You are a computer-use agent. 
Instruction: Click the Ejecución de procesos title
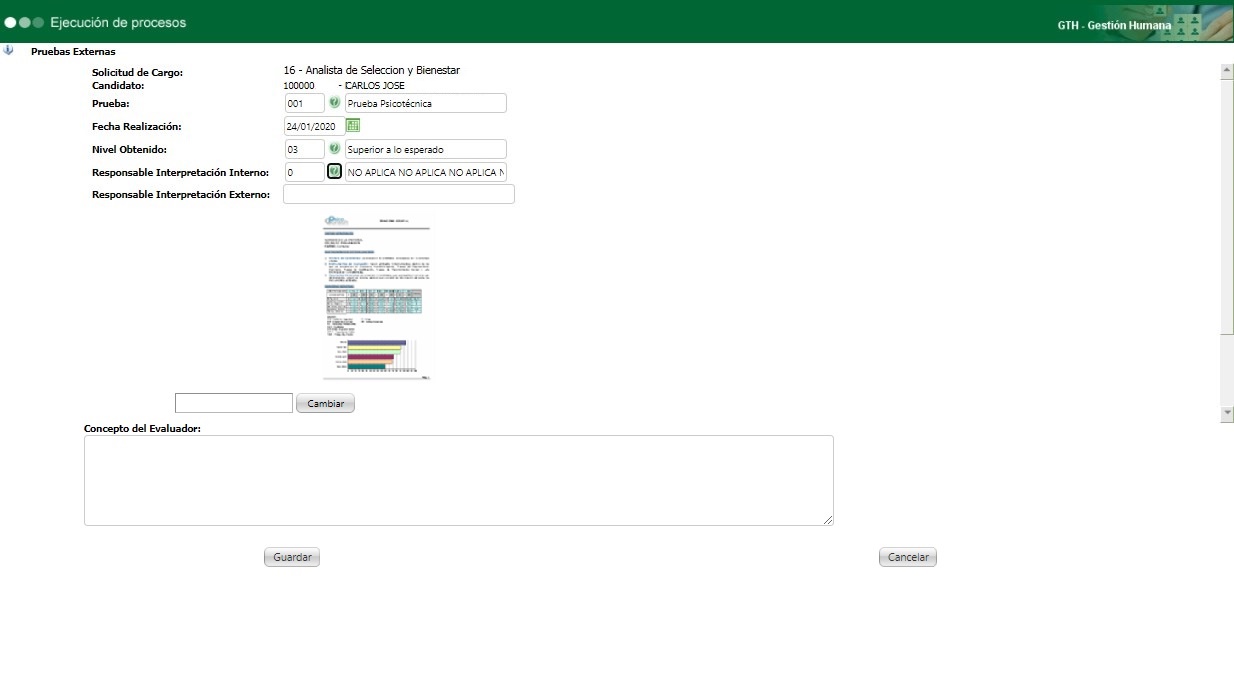pos(118,22)
